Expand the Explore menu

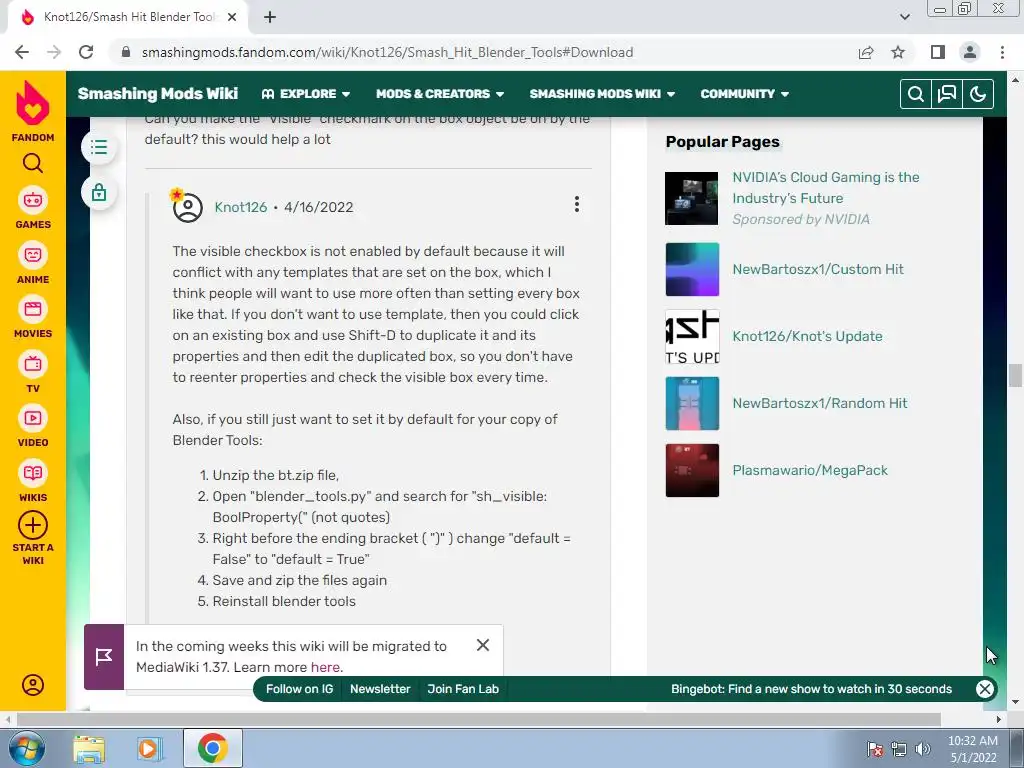pyautogui.click(x=306, y=94)
